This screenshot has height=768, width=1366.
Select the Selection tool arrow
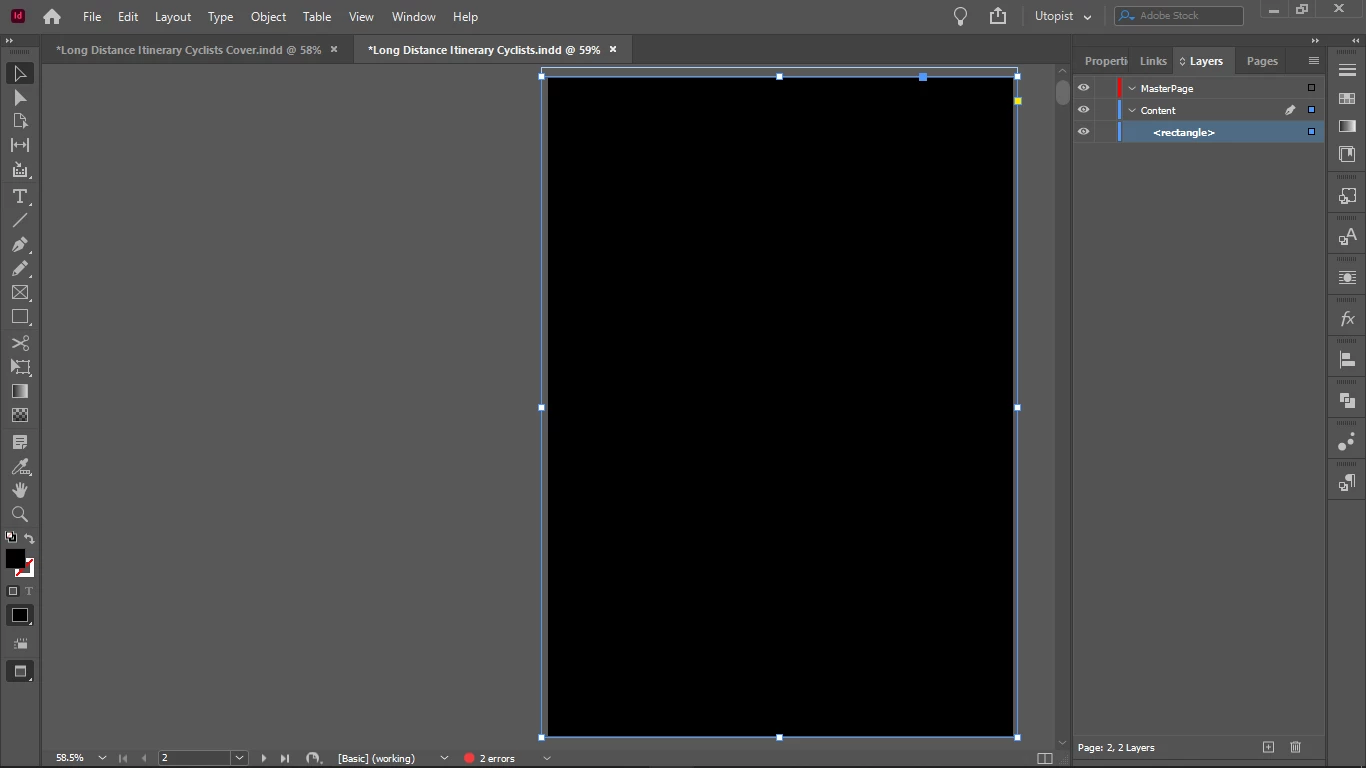20,74
